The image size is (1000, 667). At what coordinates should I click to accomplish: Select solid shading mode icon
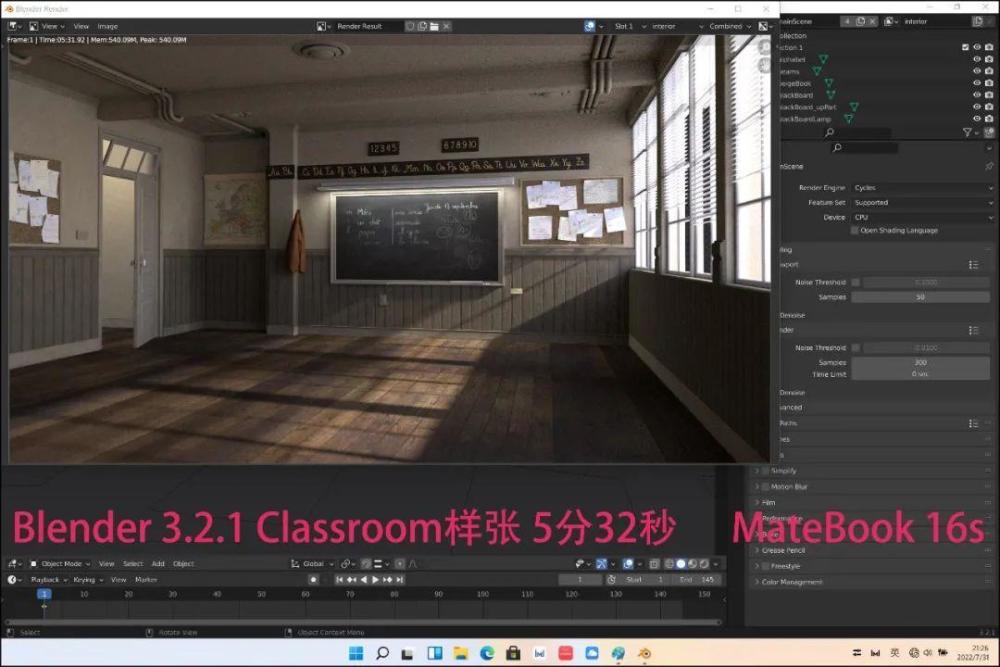pyautogui.click(x=680, y=564)
